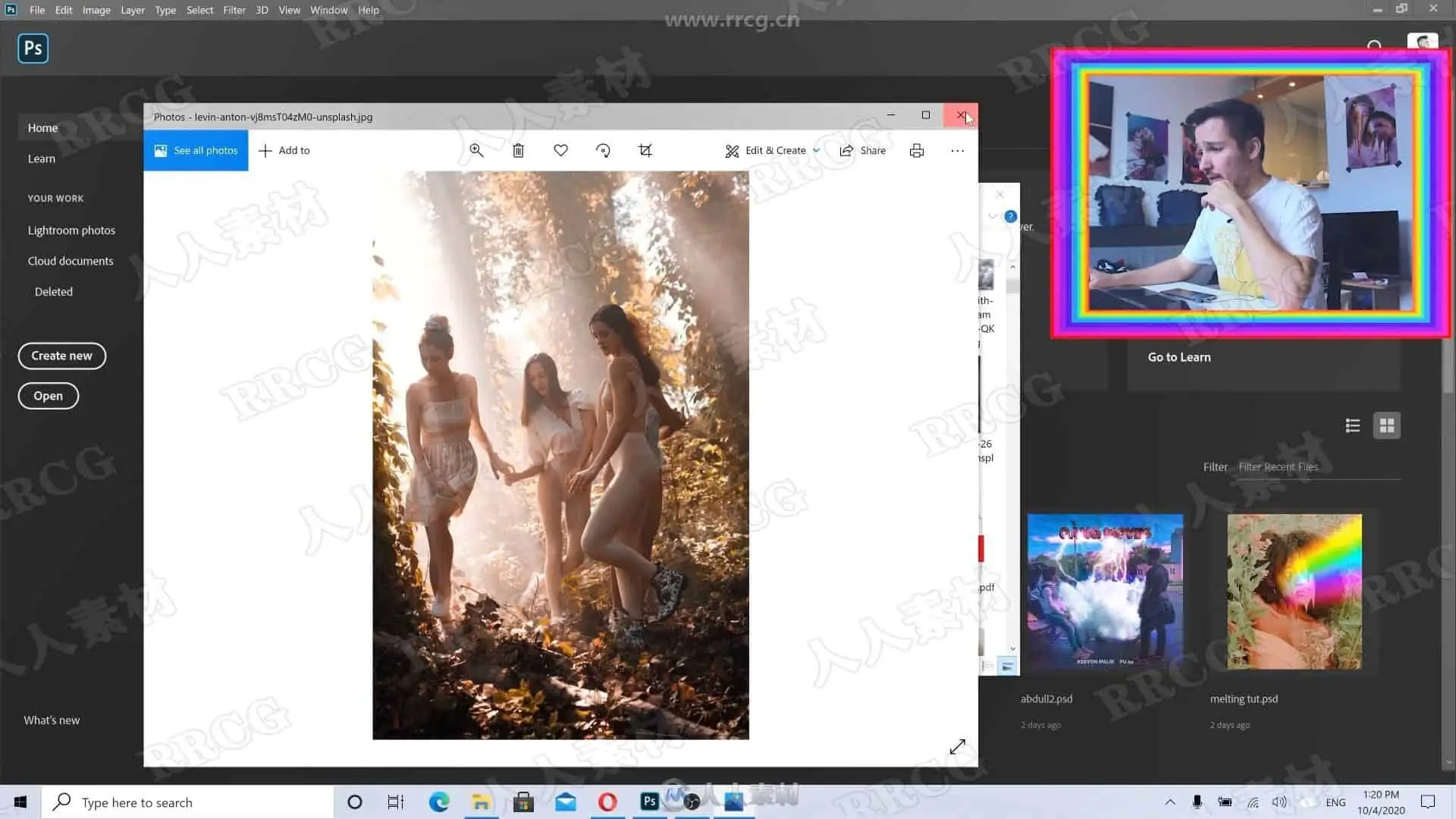Image resolution: width=1456 pixels, height=819 pixels.
Task: Click the zoom magnifier icon in Photos toolbar
Action: 476,150
